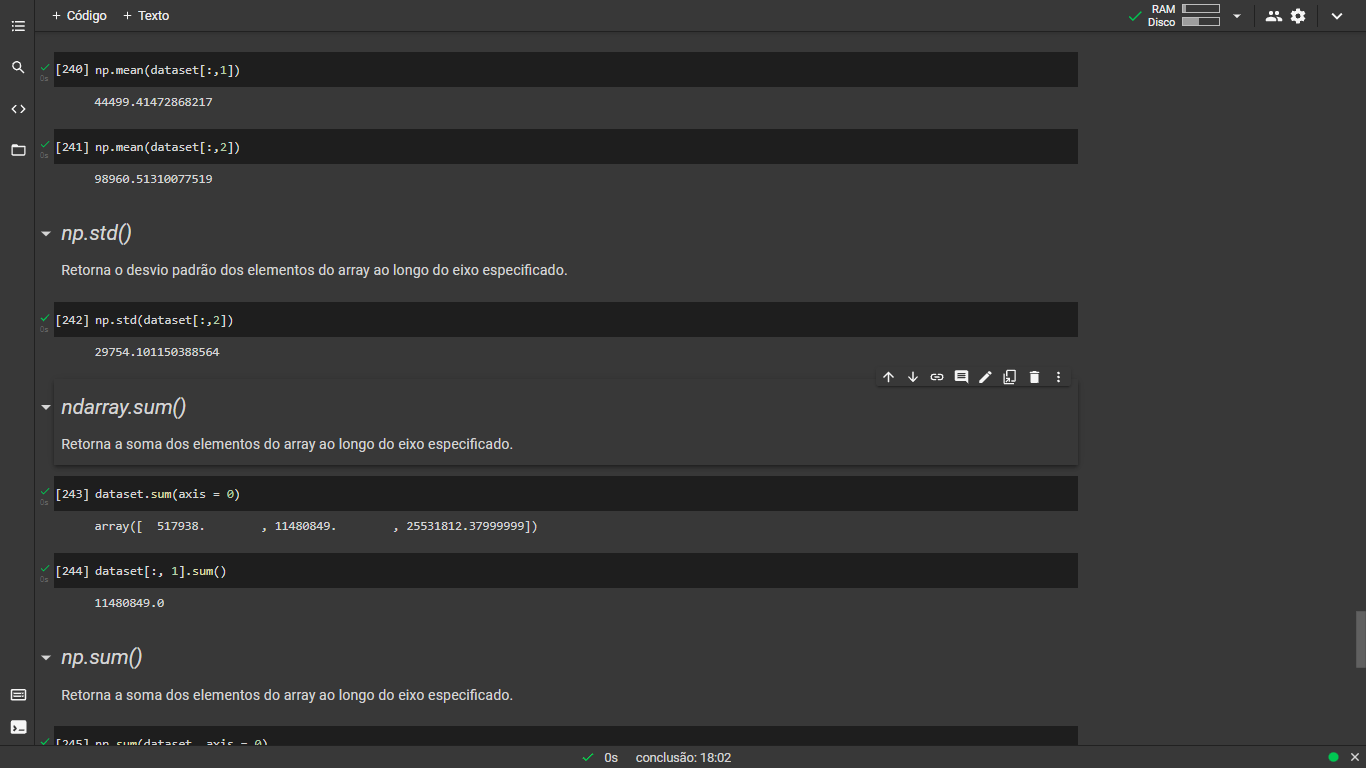Image resolution: width=1366 pixels, height=768 pixels.
Task: Click the green connection status dot
Action: click(1333, 757)
